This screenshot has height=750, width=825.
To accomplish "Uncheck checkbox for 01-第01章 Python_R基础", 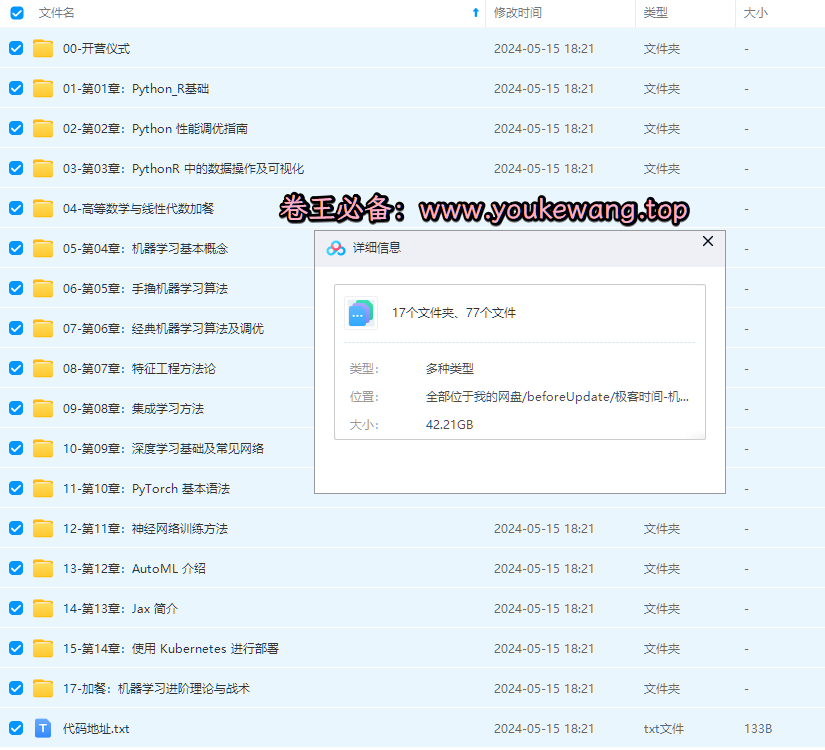I will (16, 88).
